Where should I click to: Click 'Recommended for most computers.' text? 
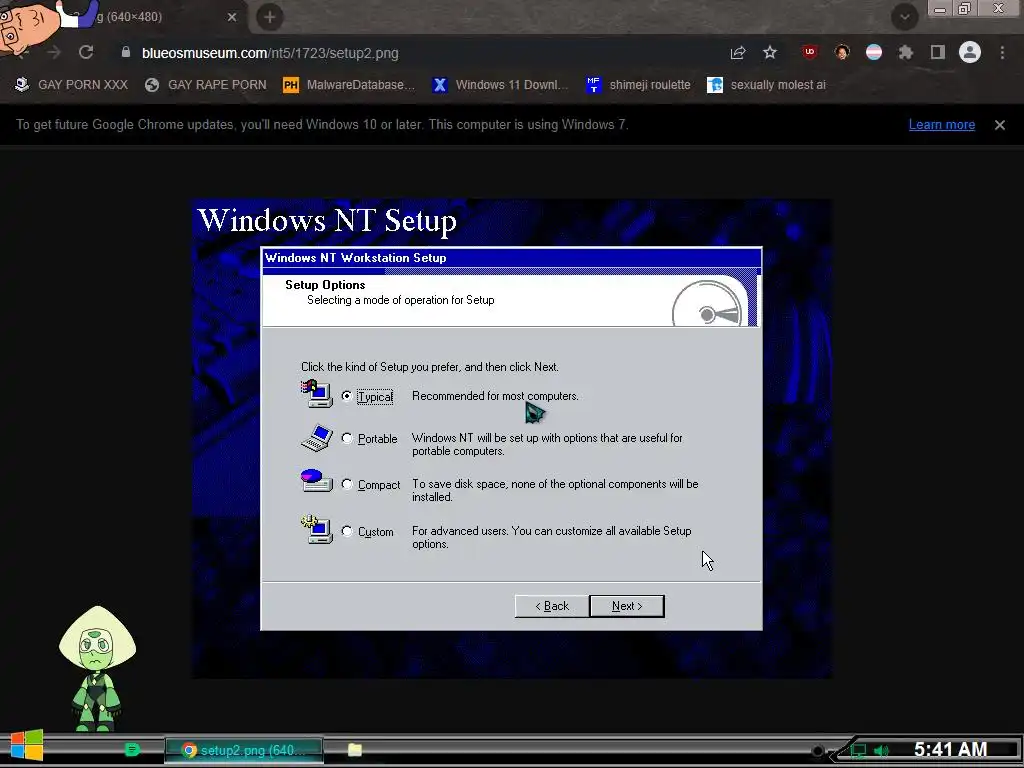[495, 396]
